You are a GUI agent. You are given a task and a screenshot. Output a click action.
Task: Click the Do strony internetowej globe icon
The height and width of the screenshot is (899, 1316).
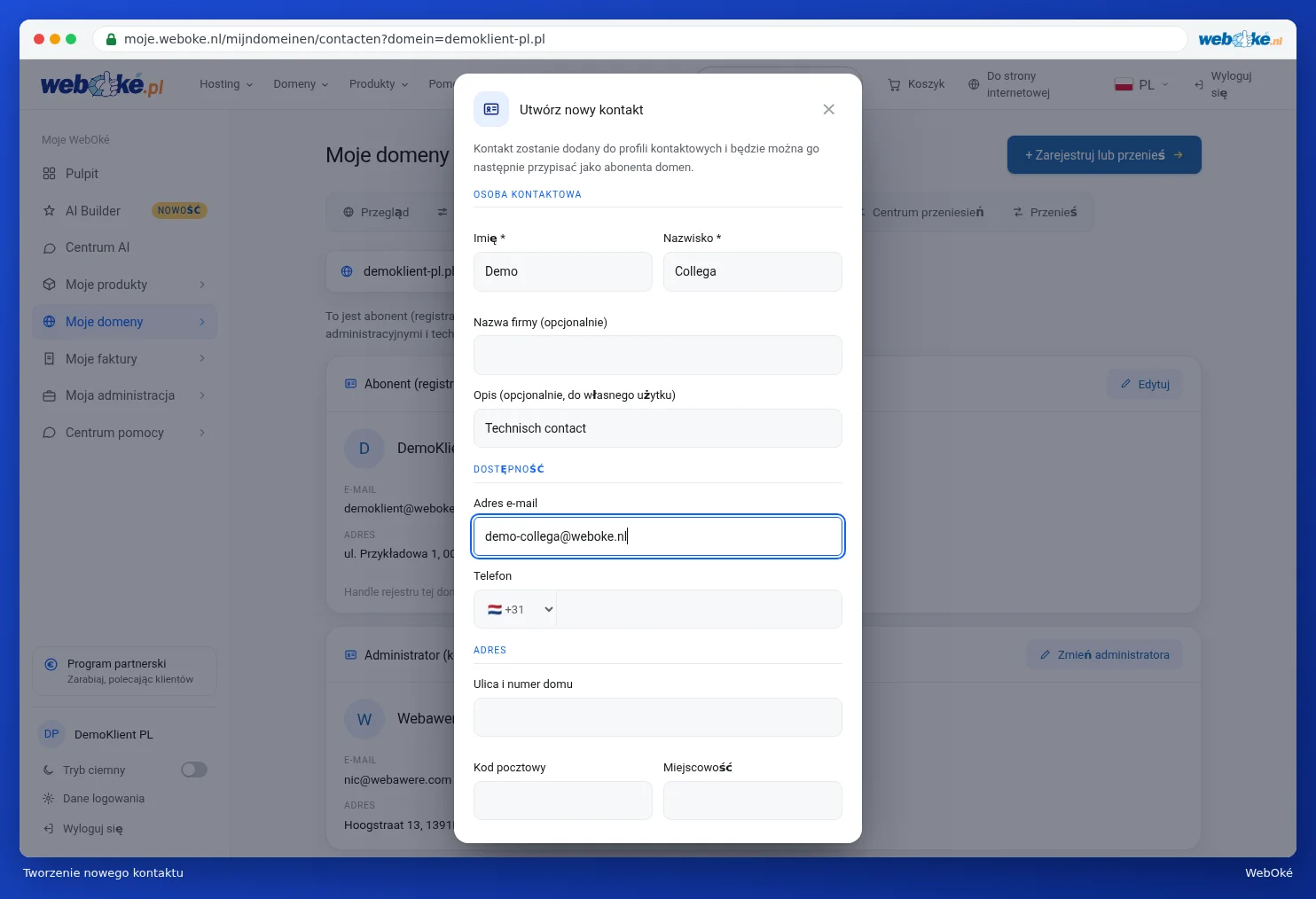pyautogui.click(x=974, y=84)
